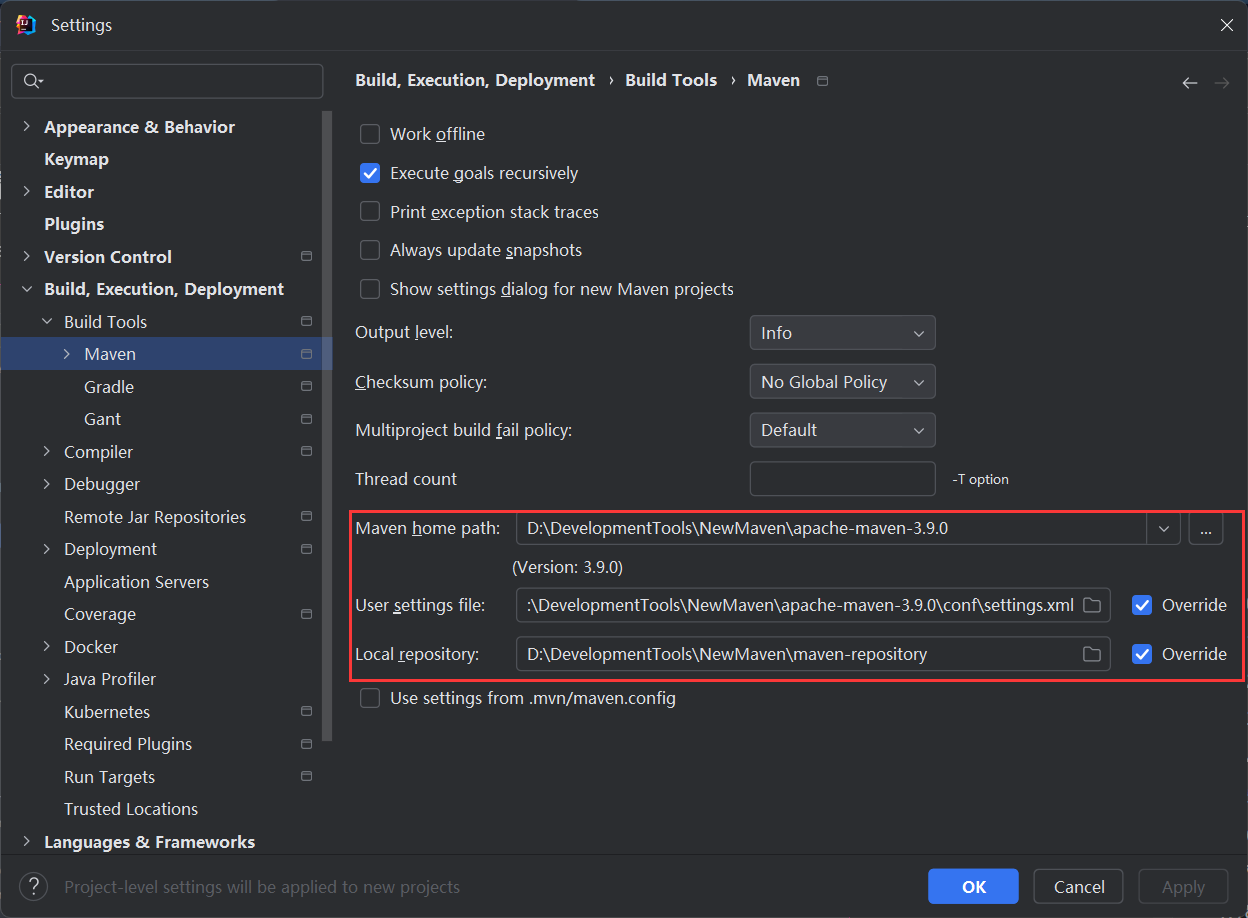Click project-level icon beside Compiler
Screen dimensions: 1248x918
[x=306, y=452]
